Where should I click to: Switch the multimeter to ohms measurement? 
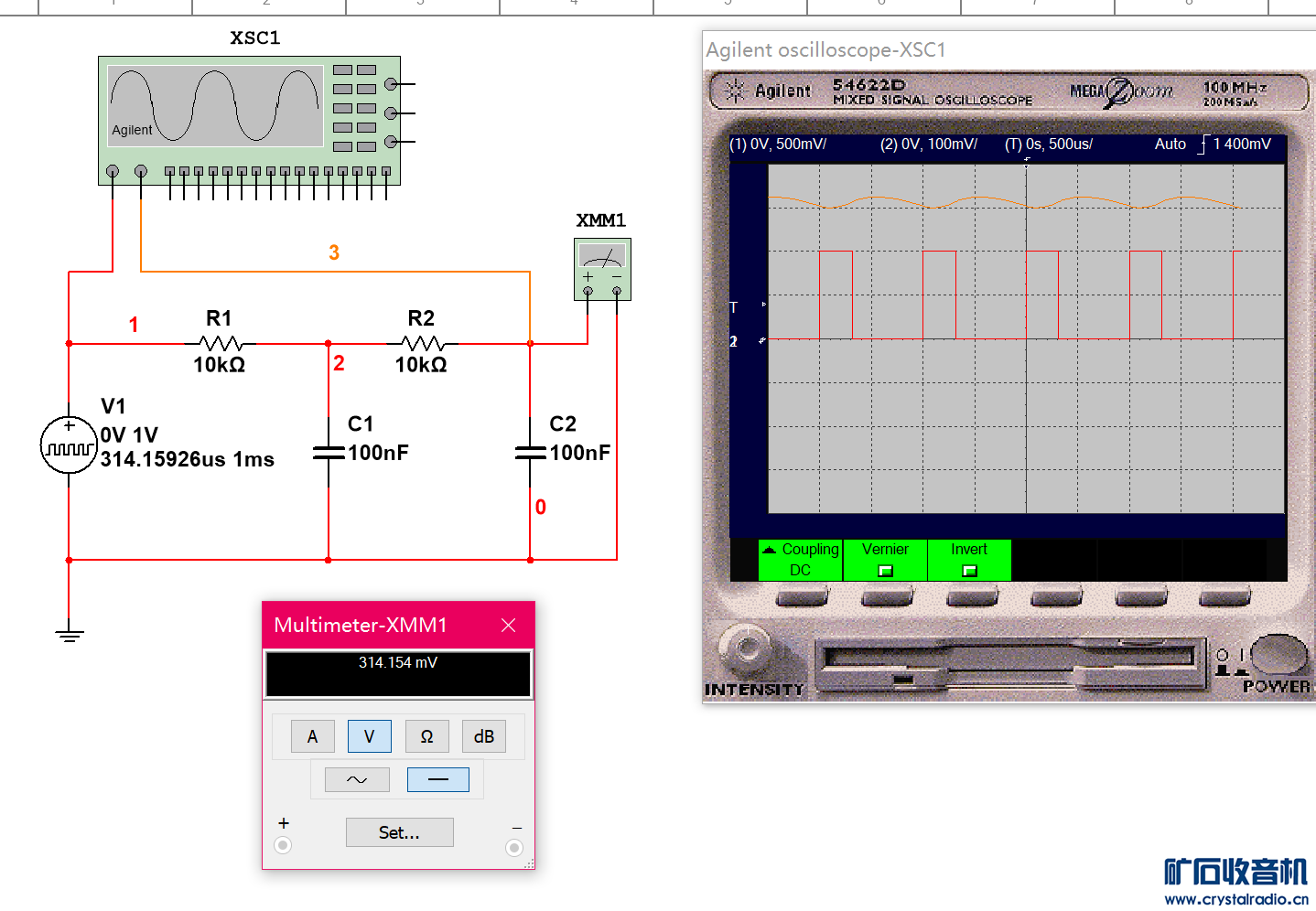tap(426, 736)
